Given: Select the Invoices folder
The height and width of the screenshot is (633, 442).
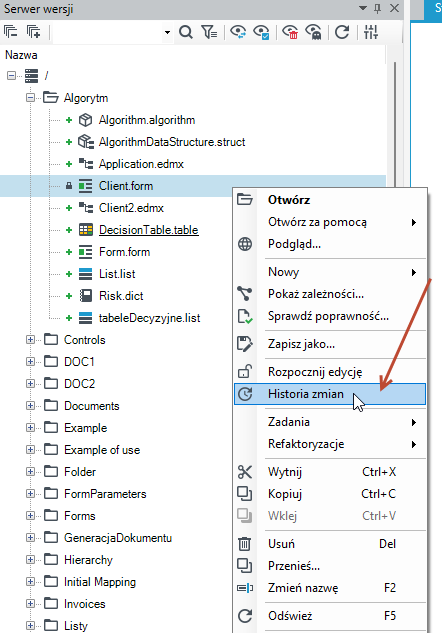Looking at the screenshot, I should [84, 604].
